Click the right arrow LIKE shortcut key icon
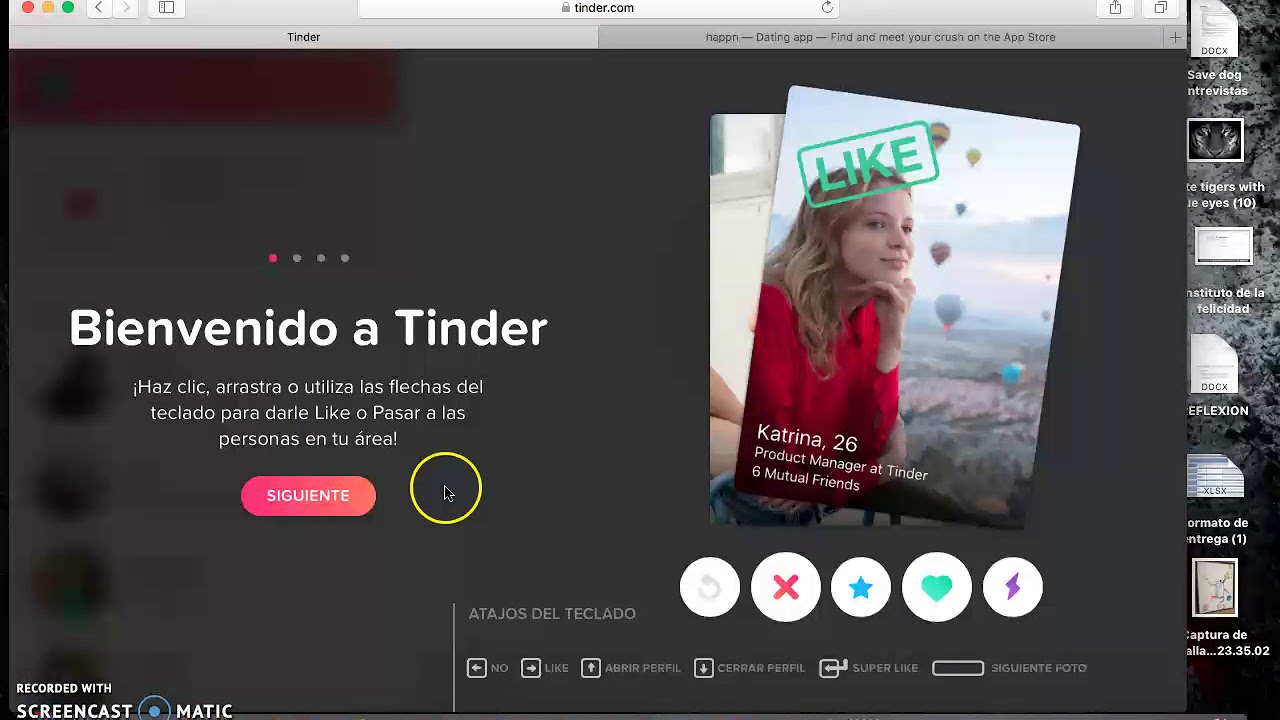The image size is (1280, 720). click(x=531, y=668)
